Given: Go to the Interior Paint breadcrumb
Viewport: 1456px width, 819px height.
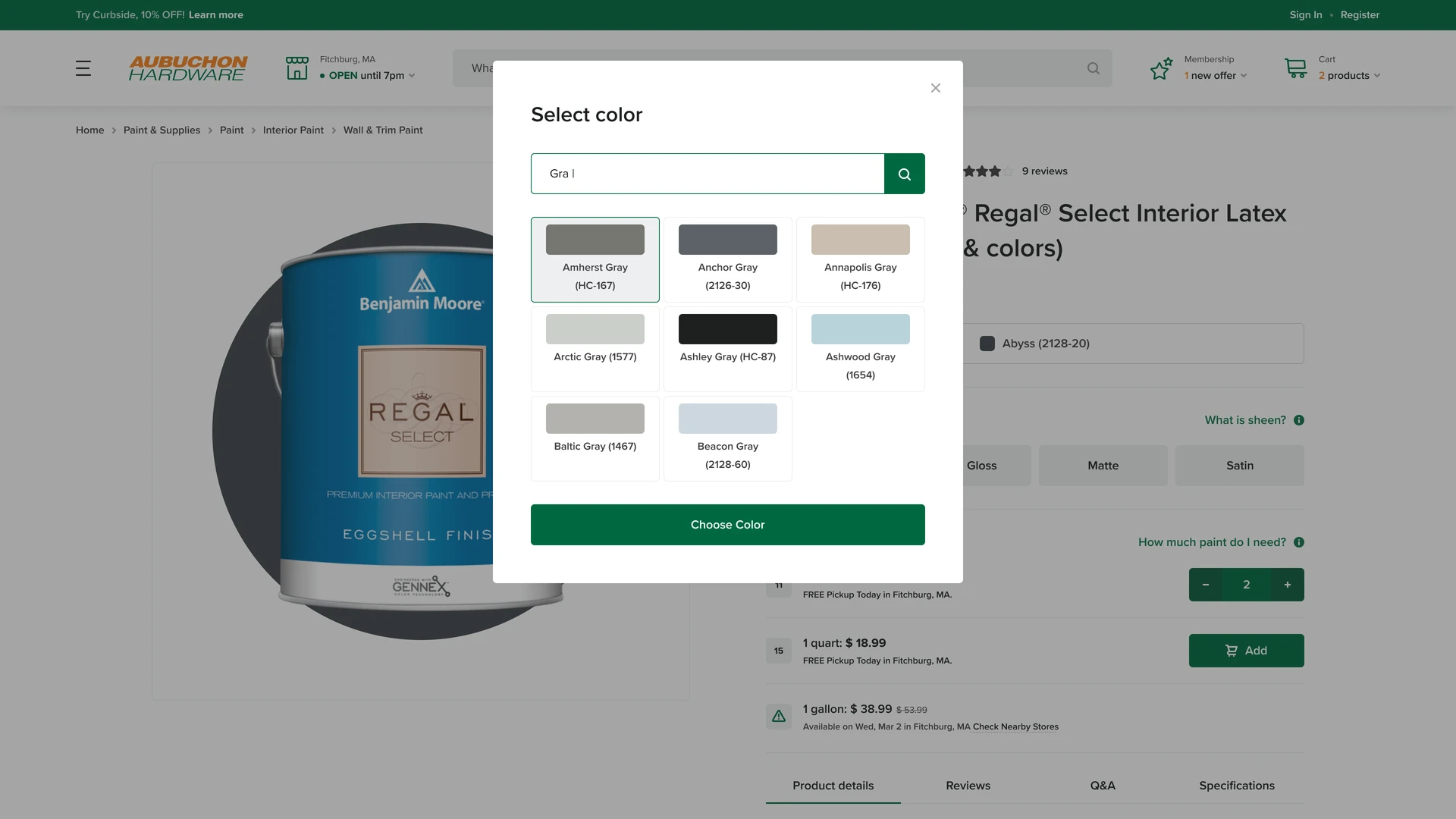Looking at the screenshot, I should tap(293, 130).
